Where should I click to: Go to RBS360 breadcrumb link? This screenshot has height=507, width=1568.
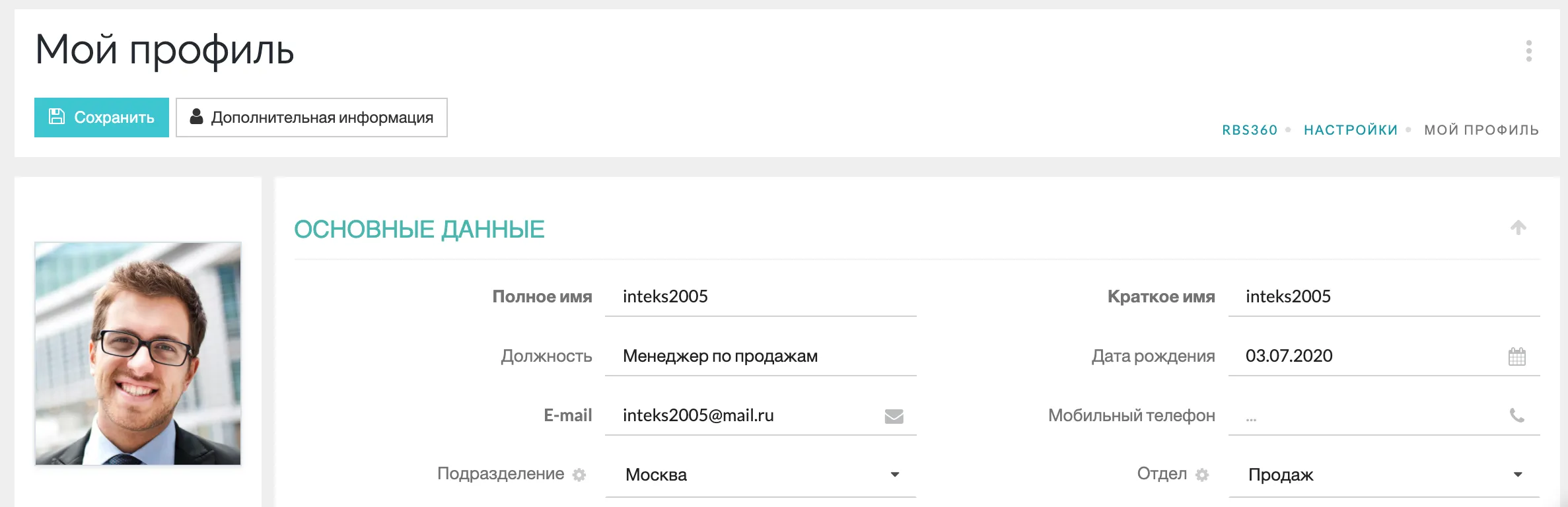[1250, 130]
